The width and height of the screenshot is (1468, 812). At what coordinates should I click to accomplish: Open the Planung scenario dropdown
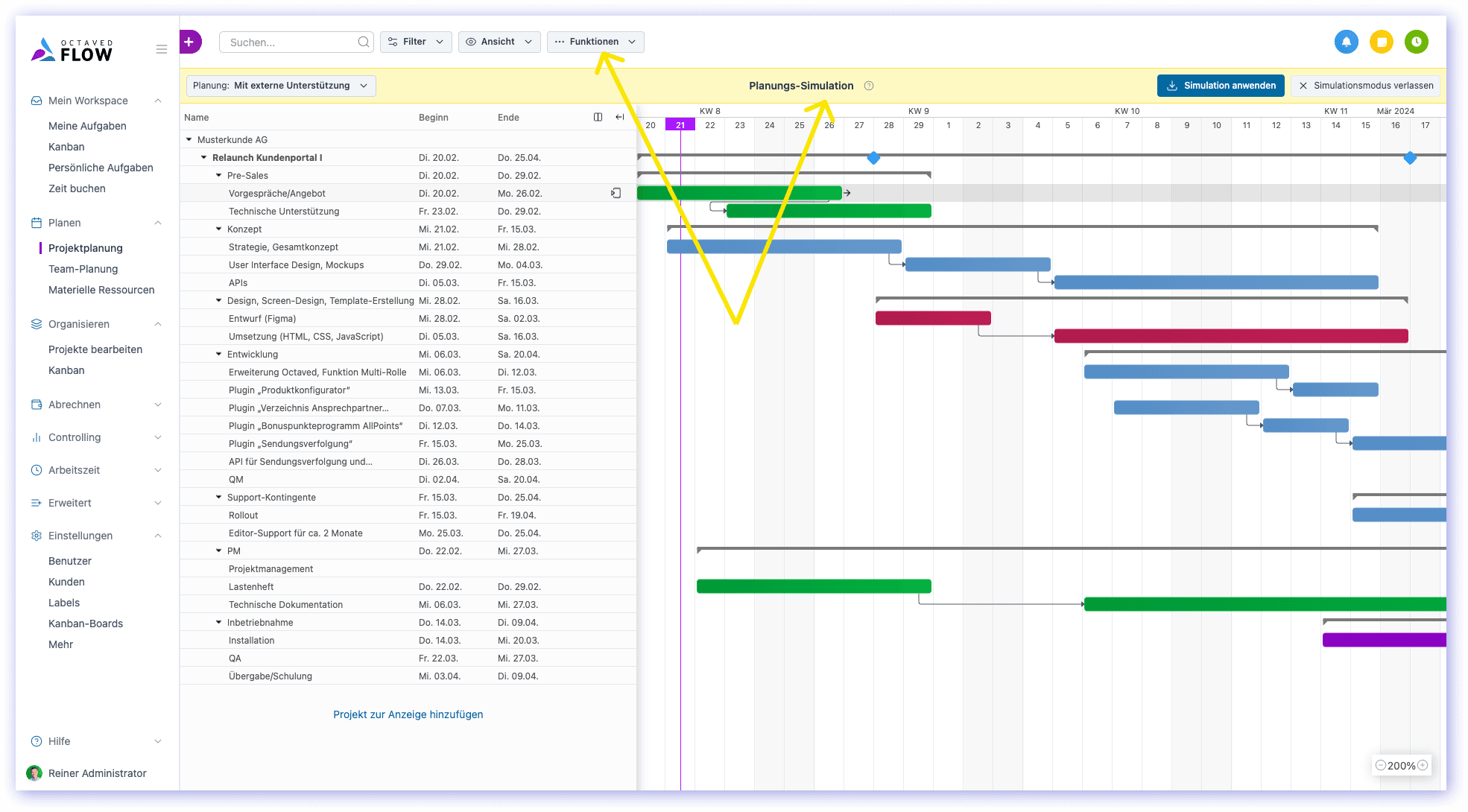tap(280, 86)
